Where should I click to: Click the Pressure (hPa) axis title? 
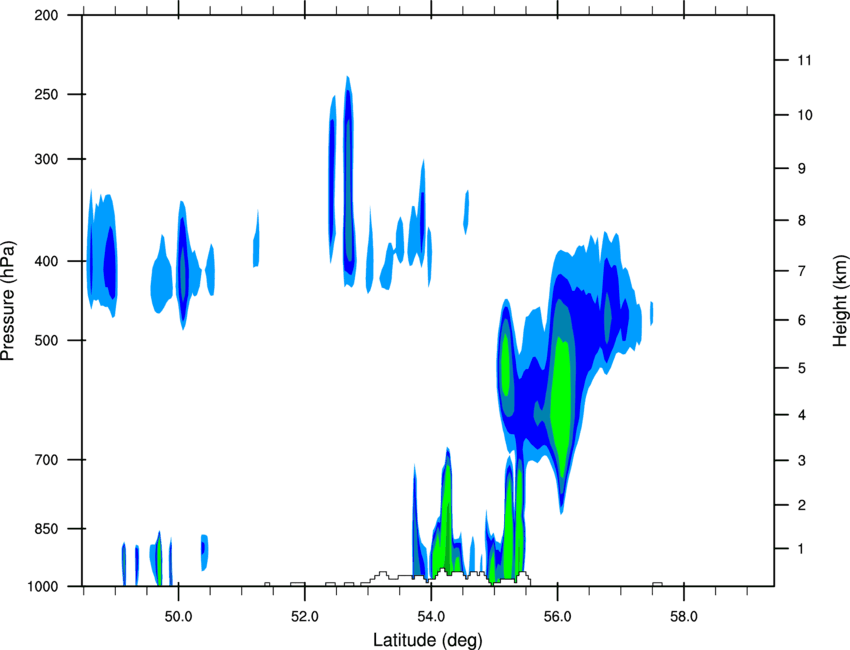[x=8, y=300]
